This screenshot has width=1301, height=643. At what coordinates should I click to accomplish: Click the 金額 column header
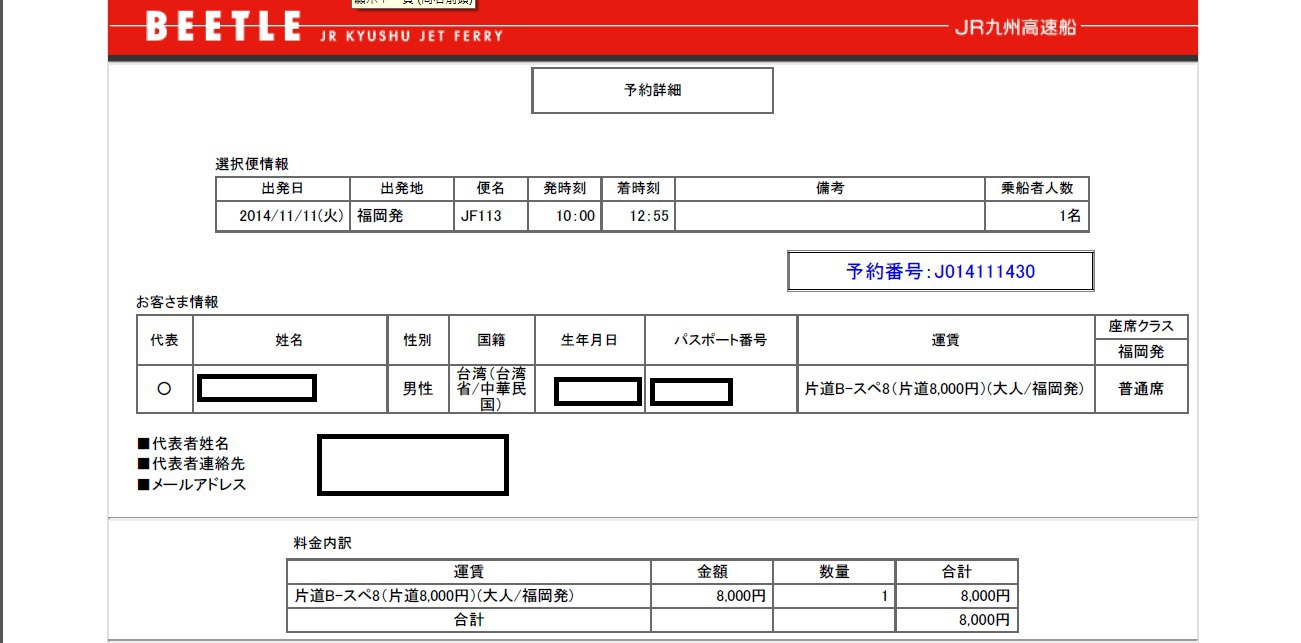(712, 572)
